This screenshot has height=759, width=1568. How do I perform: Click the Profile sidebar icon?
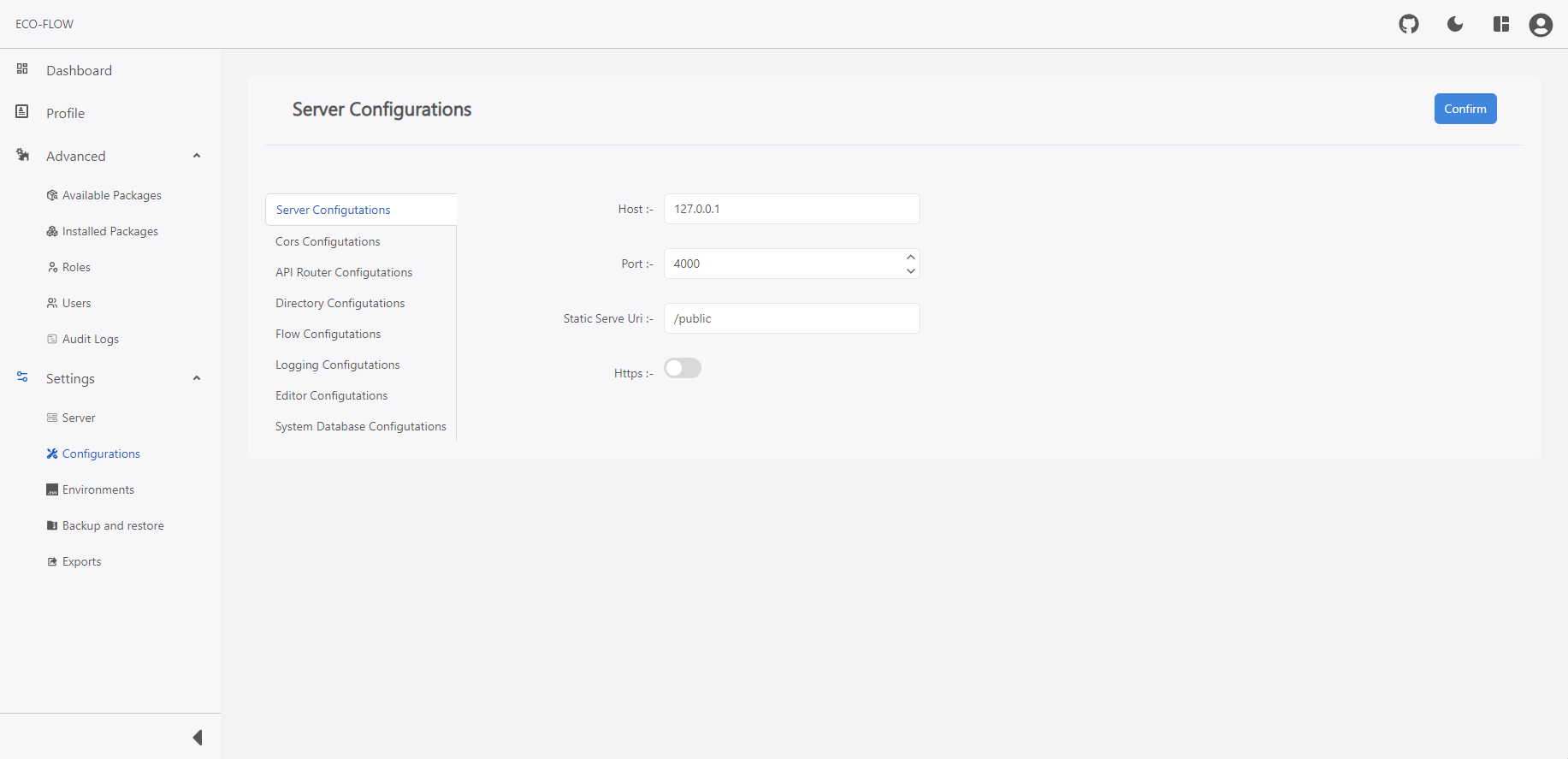(x=22, y=111)
